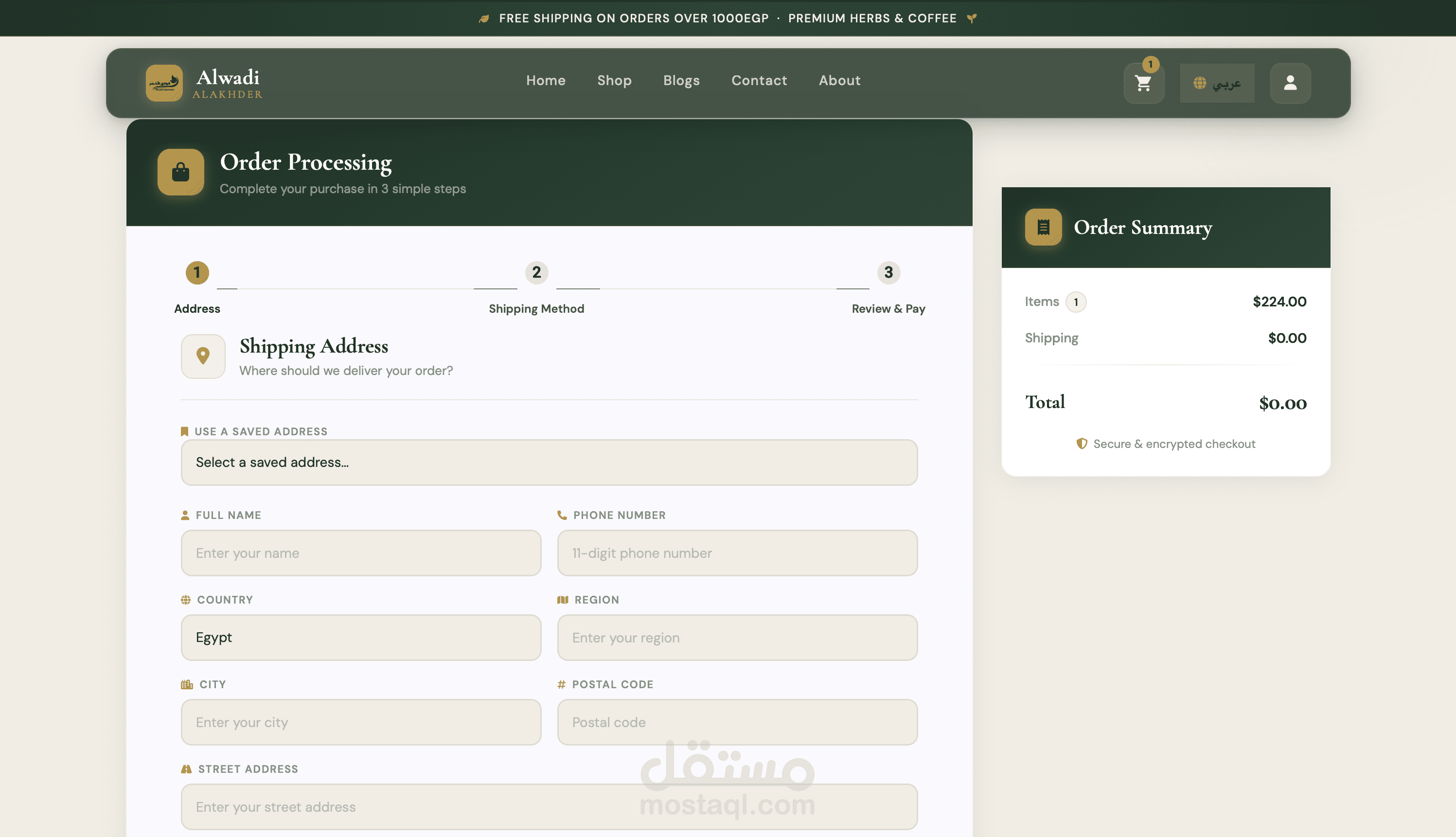The width and height of the screenshot is (1456, 837).
Task: Click the cart badge showing 1 item
Action: [x=1150, y=64]
